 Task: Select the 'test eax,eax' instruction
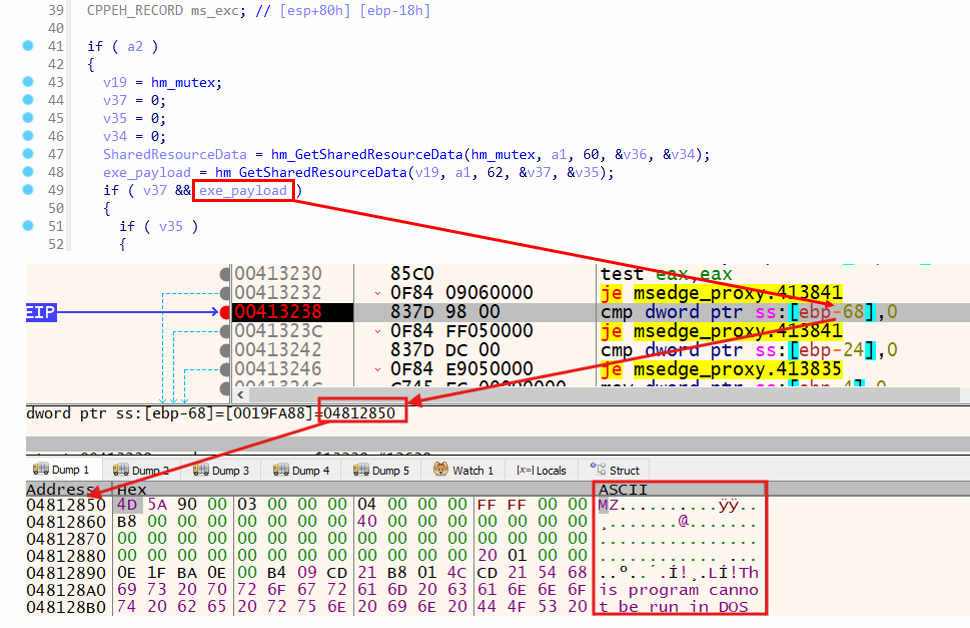click(x=666, y=273)
